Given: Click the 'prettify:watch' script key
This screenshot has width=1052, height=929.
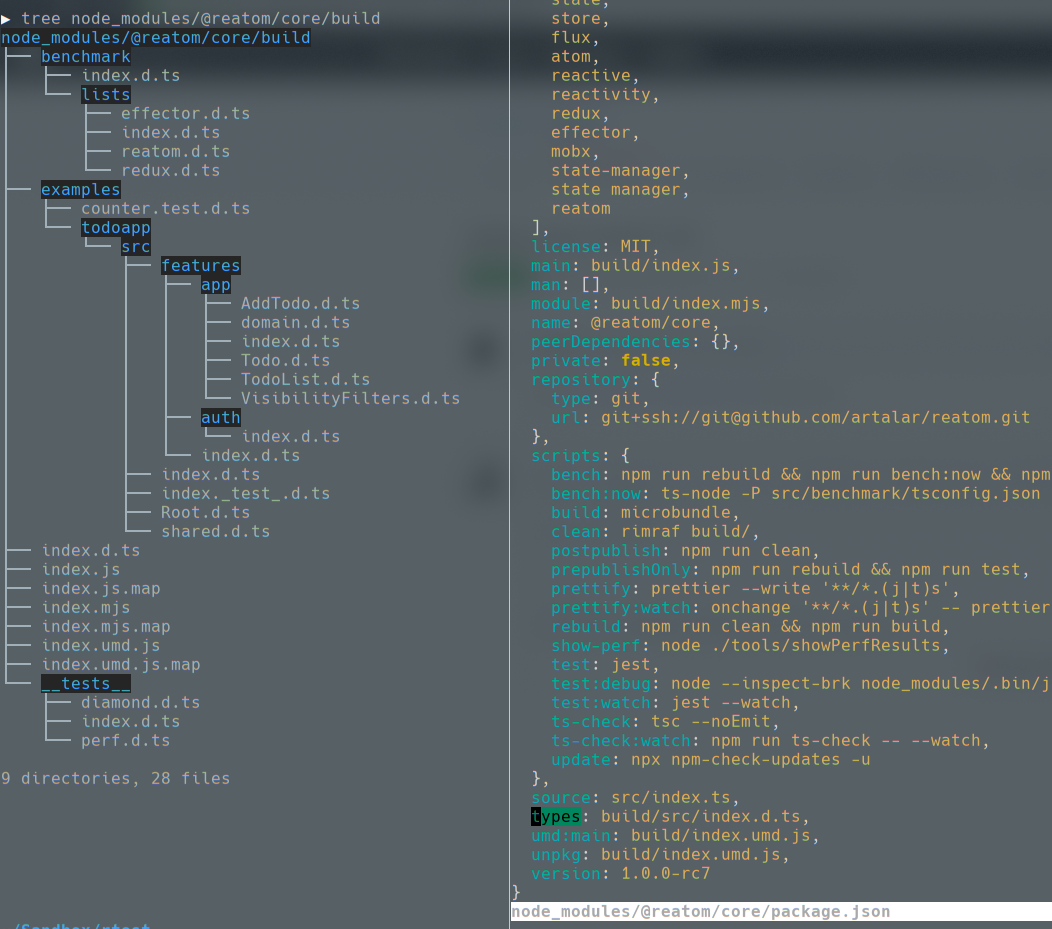Looking at the screenshot, I should coord(620,607).
